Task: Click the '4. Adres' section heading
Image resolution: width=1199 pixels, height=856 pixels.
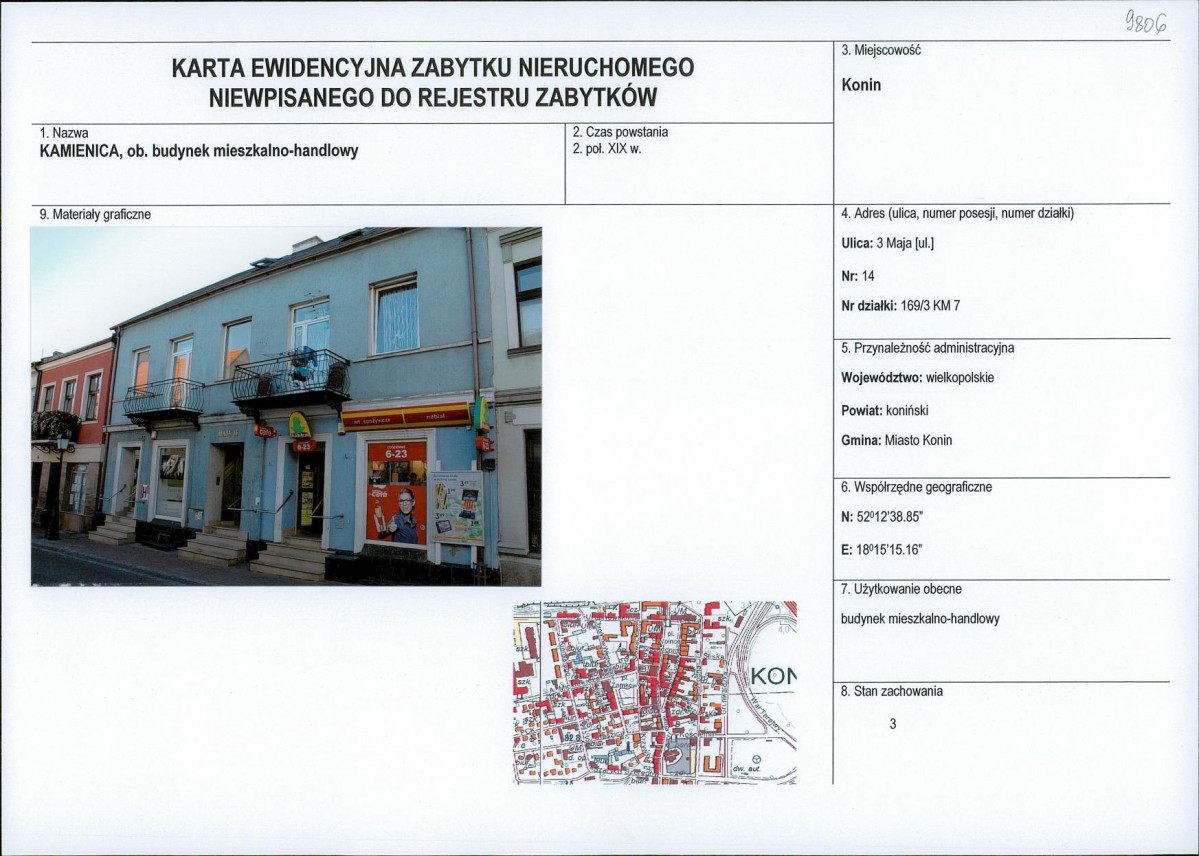Action: click(x=957, y=213)
